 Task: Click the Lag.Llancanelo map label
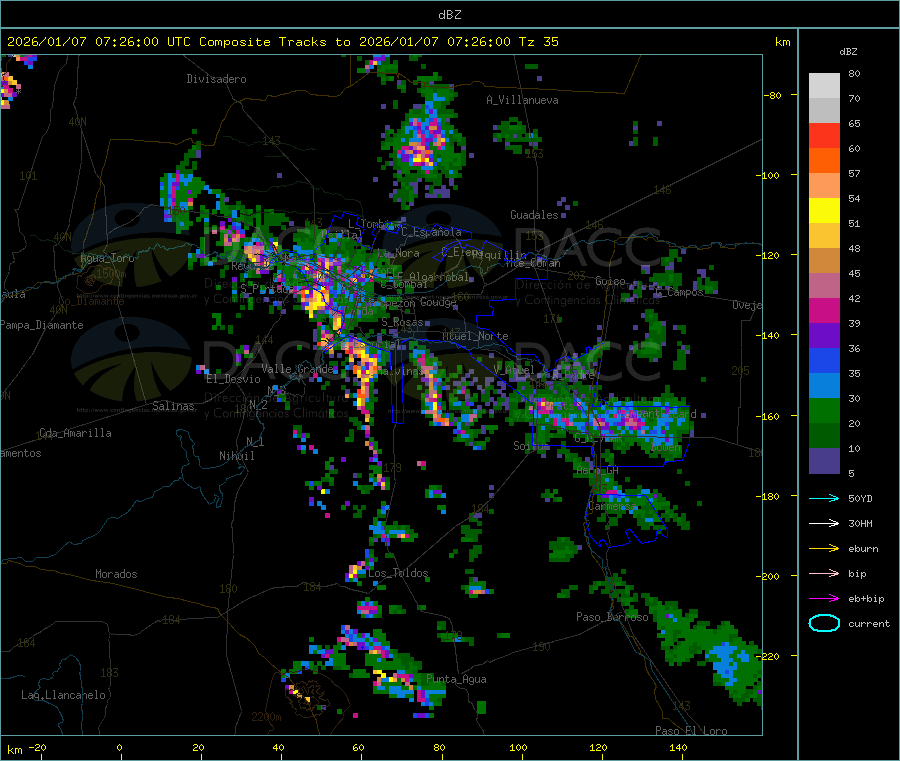click(63, 695)
